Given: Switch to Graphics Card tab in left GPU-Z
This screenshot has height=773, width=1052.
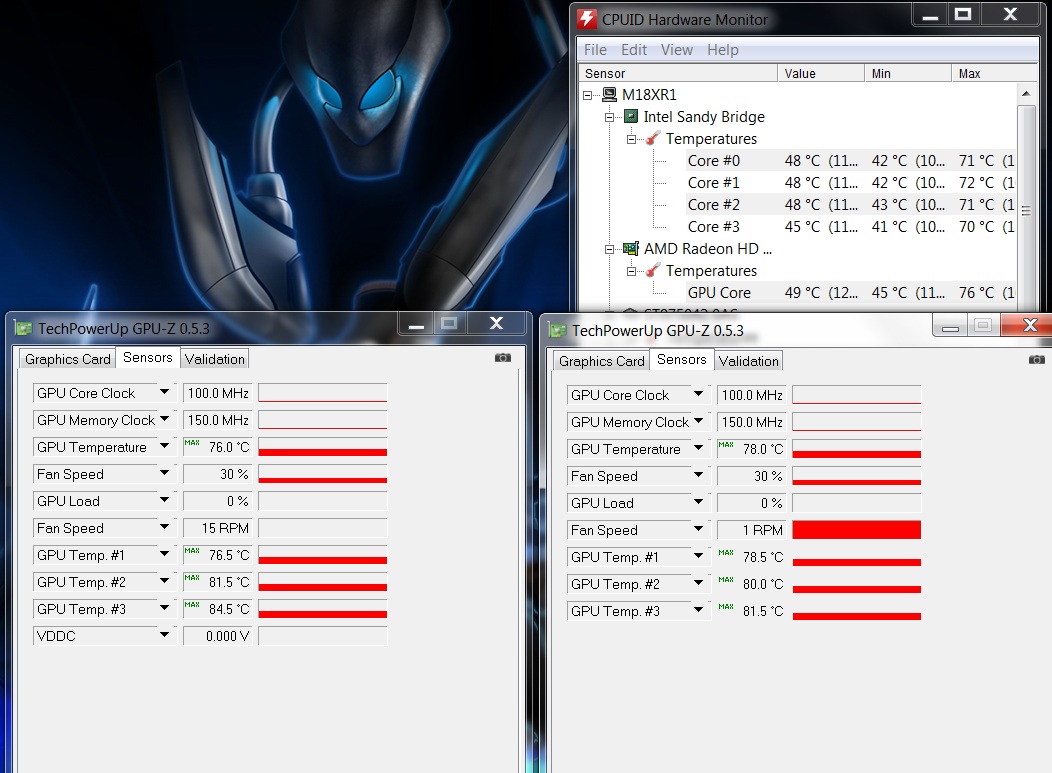Looking at the screenshot, I should pyautogui.click(x=68, y=359).
